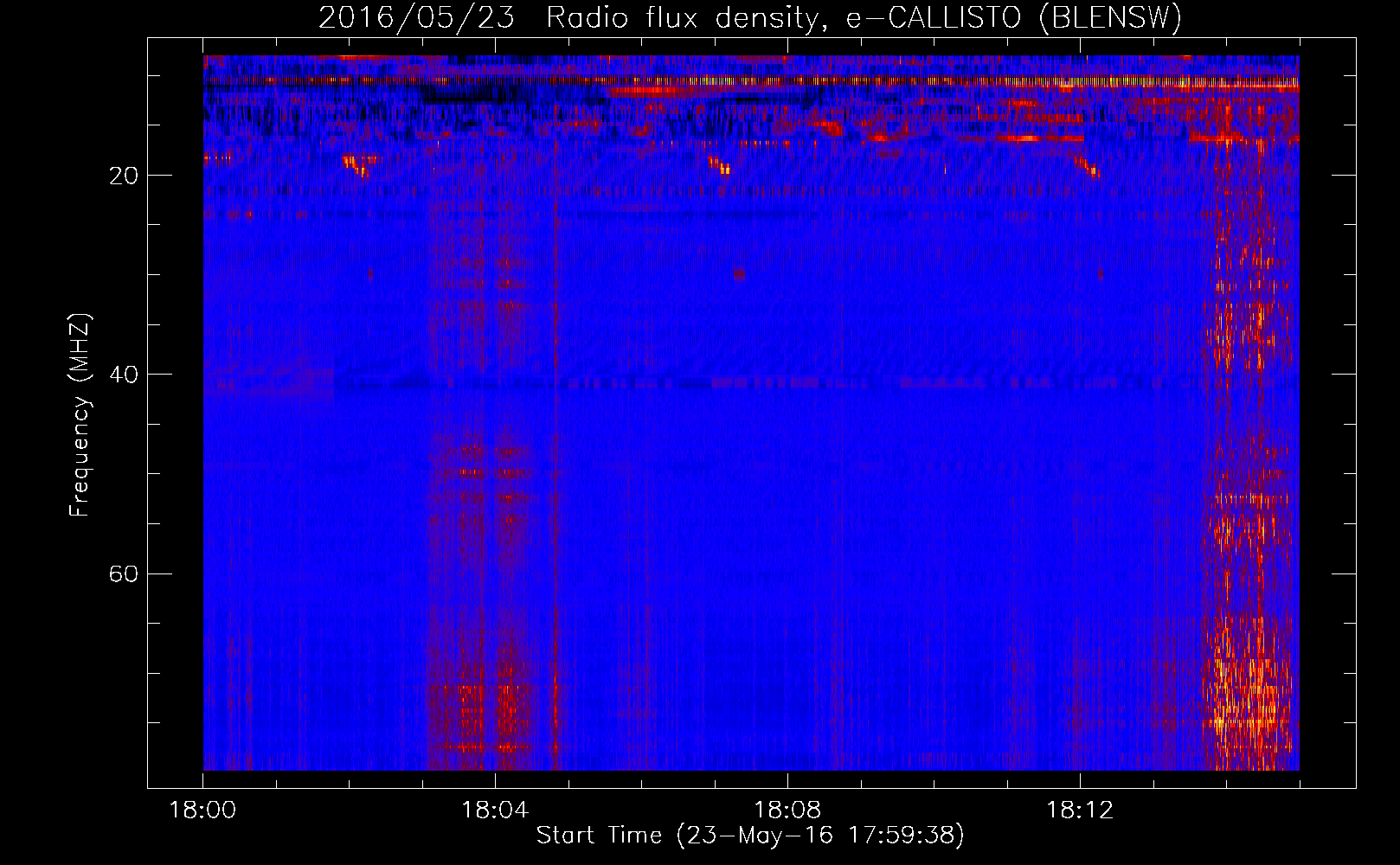The height and width of the screenshot is (865, 1400).
Task: Click the "18:12" time tick label
Action: (1080, 811)
